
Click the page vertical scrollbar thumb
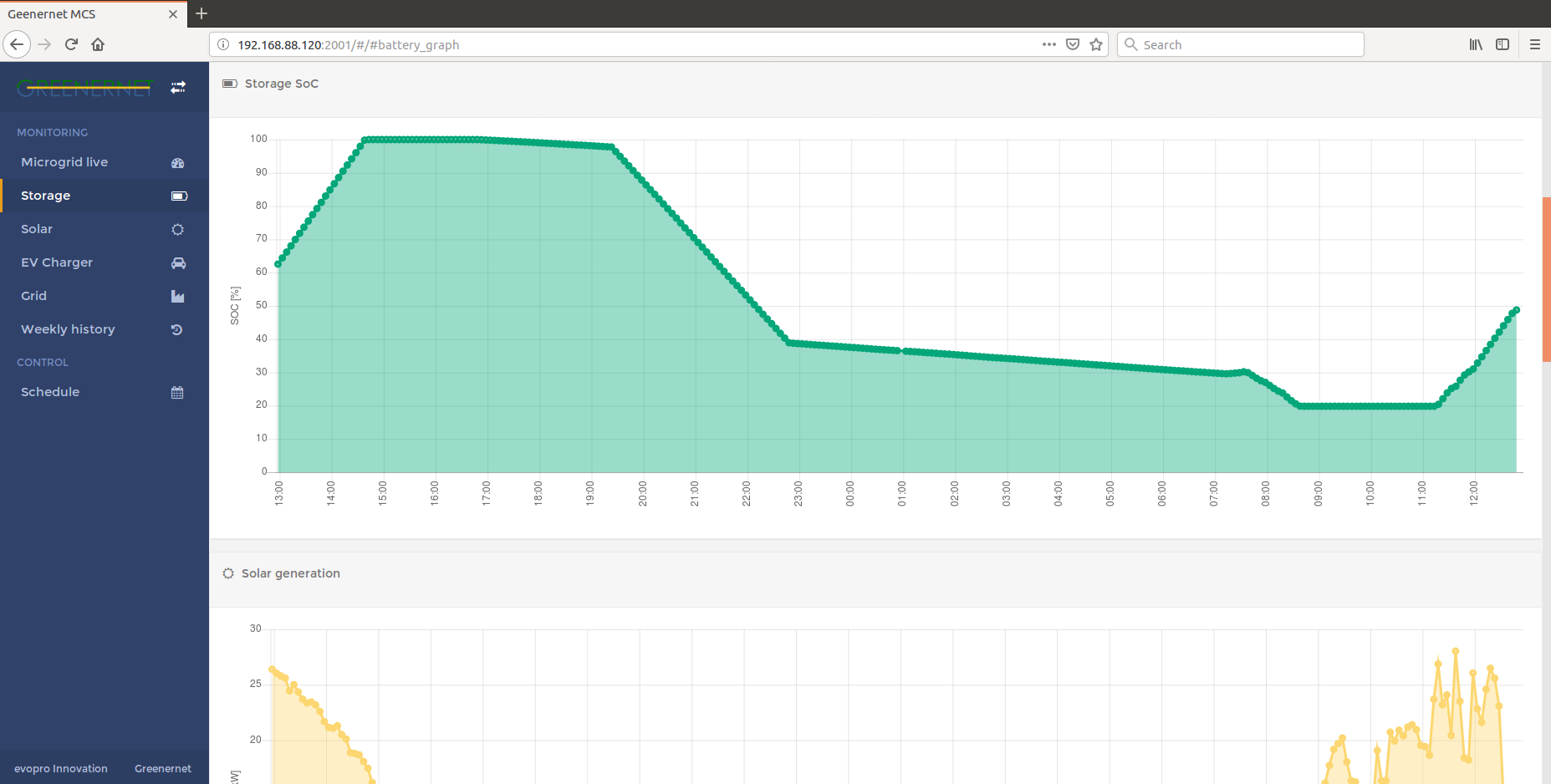[x=1546, y=279]
